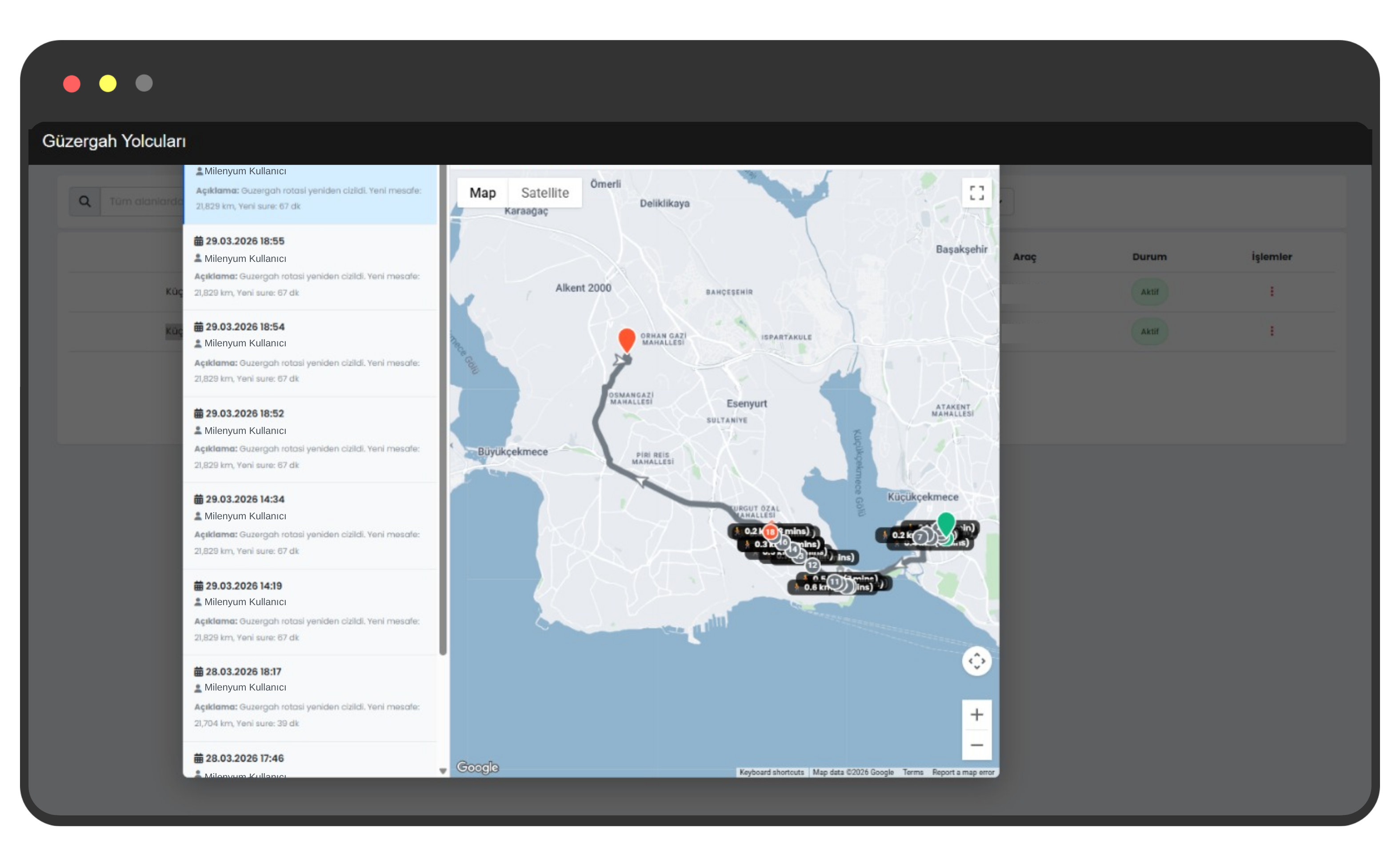The width and height of the screenshot is (1400, 867).
Task: Click the Aktif status badge in first row
Action: [1149, 292]
